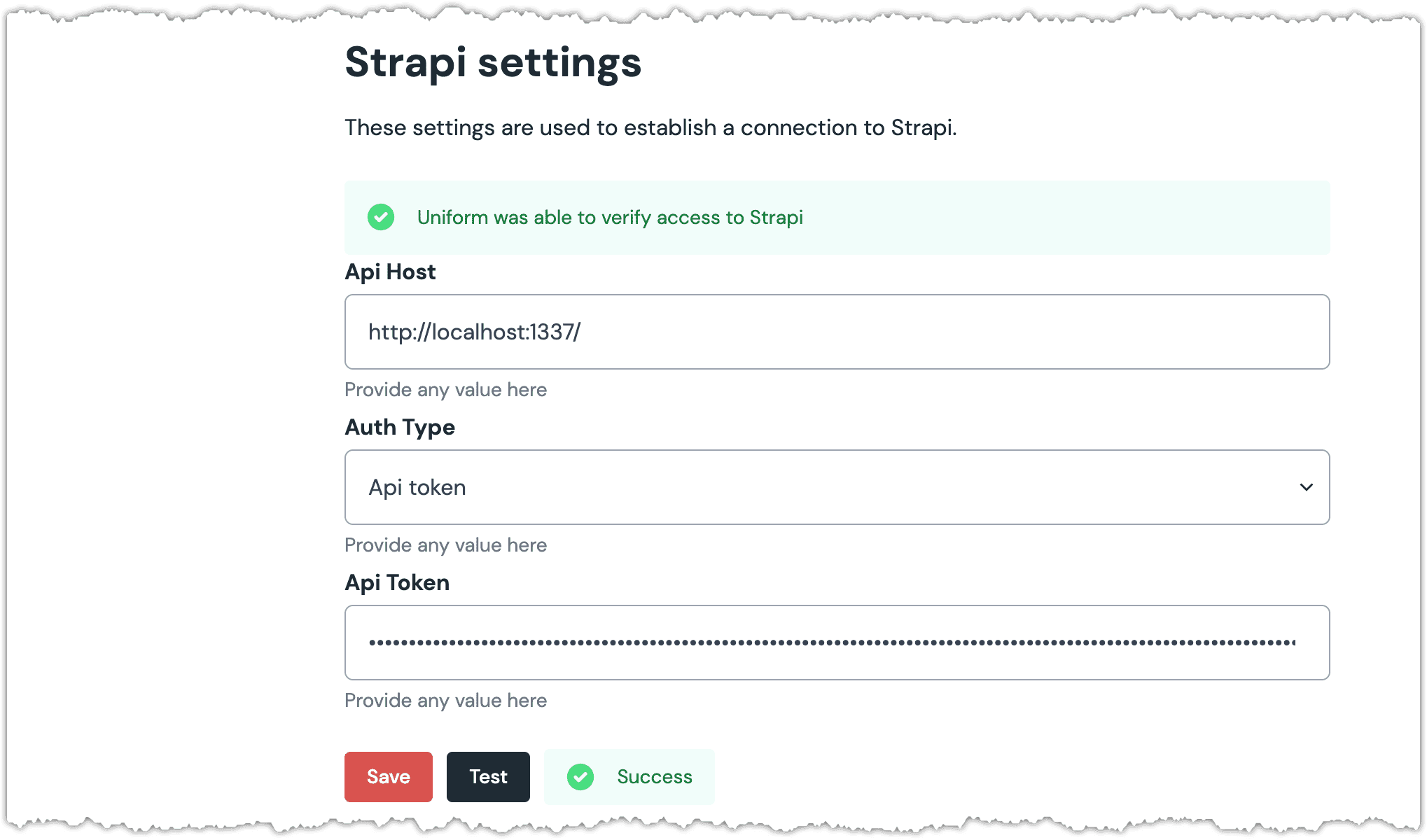Click the Test button
Image resolution: width=1427 pixels, height=840 pixels.
(488, 777)
